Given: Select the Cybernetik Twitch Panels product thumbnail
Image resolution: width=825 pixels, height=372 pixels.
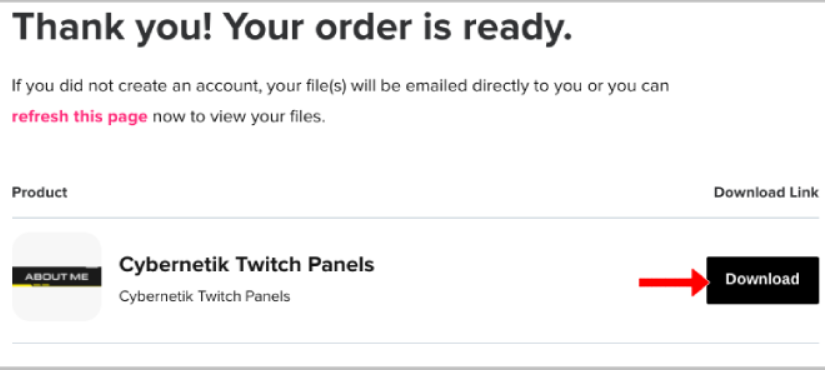Looking at the screenshot, I should coord(57,277).
